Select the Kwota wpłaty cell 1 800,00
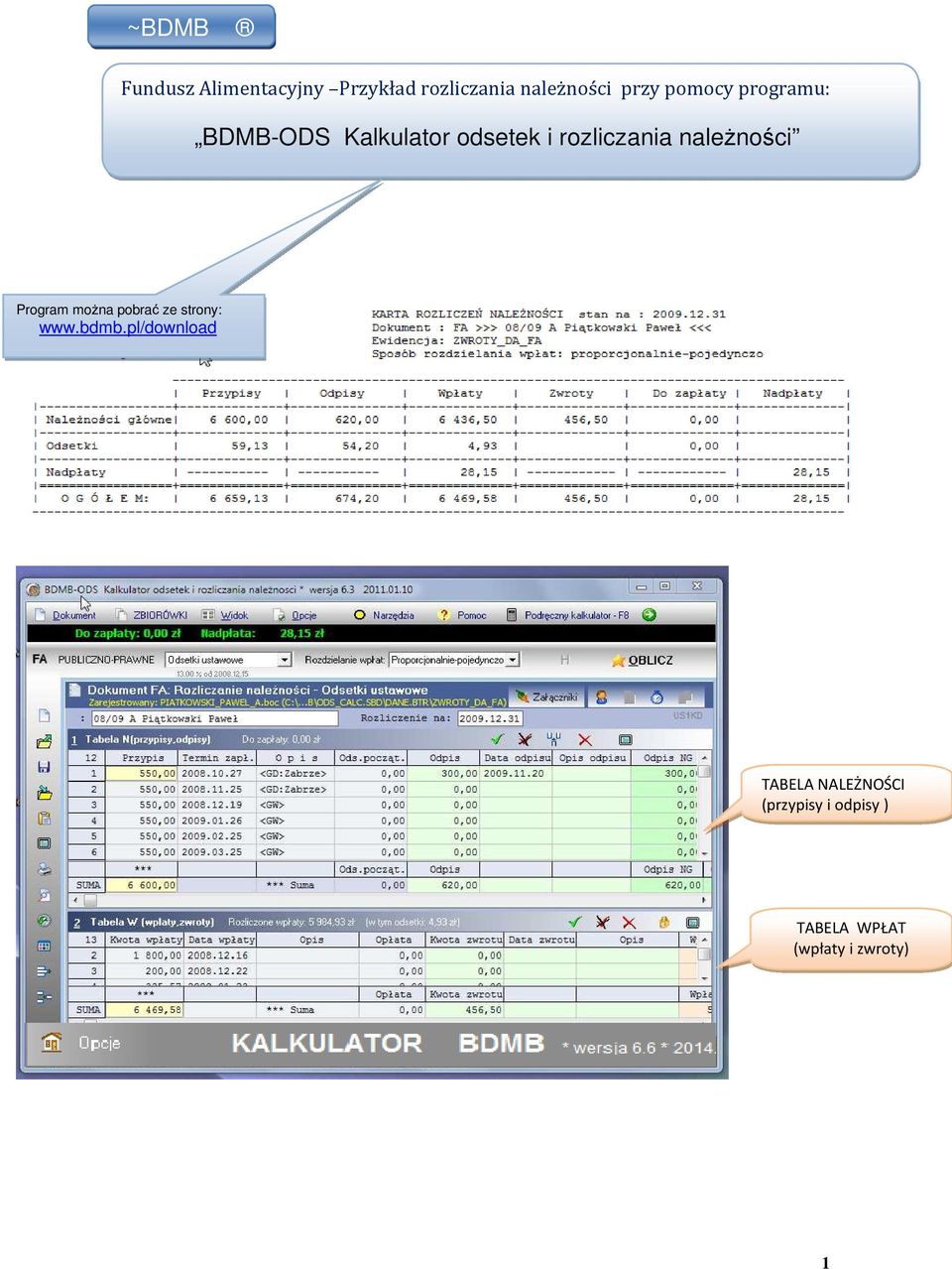 (x=145, y=955)
